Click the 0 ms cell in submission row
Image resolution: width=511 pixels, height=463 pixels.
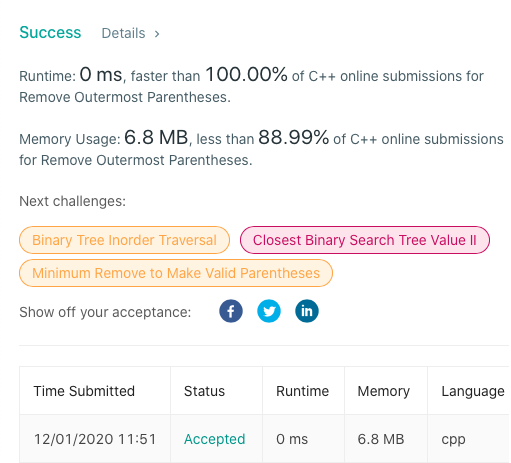292,439
